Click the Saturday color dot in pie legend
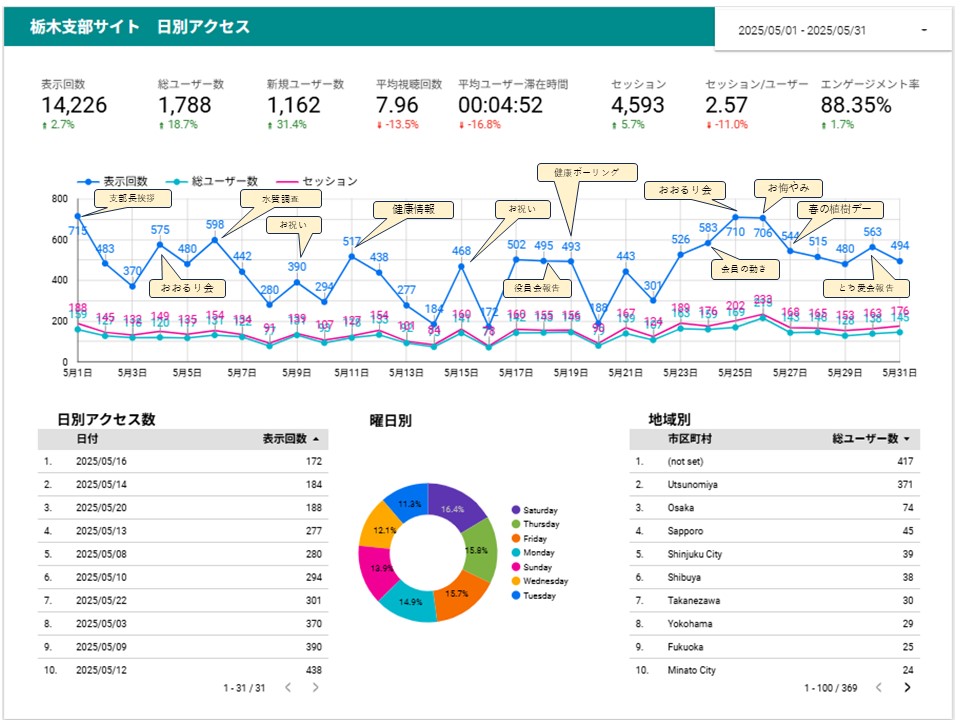Screen dimensions: 960x720 point(515,510)
